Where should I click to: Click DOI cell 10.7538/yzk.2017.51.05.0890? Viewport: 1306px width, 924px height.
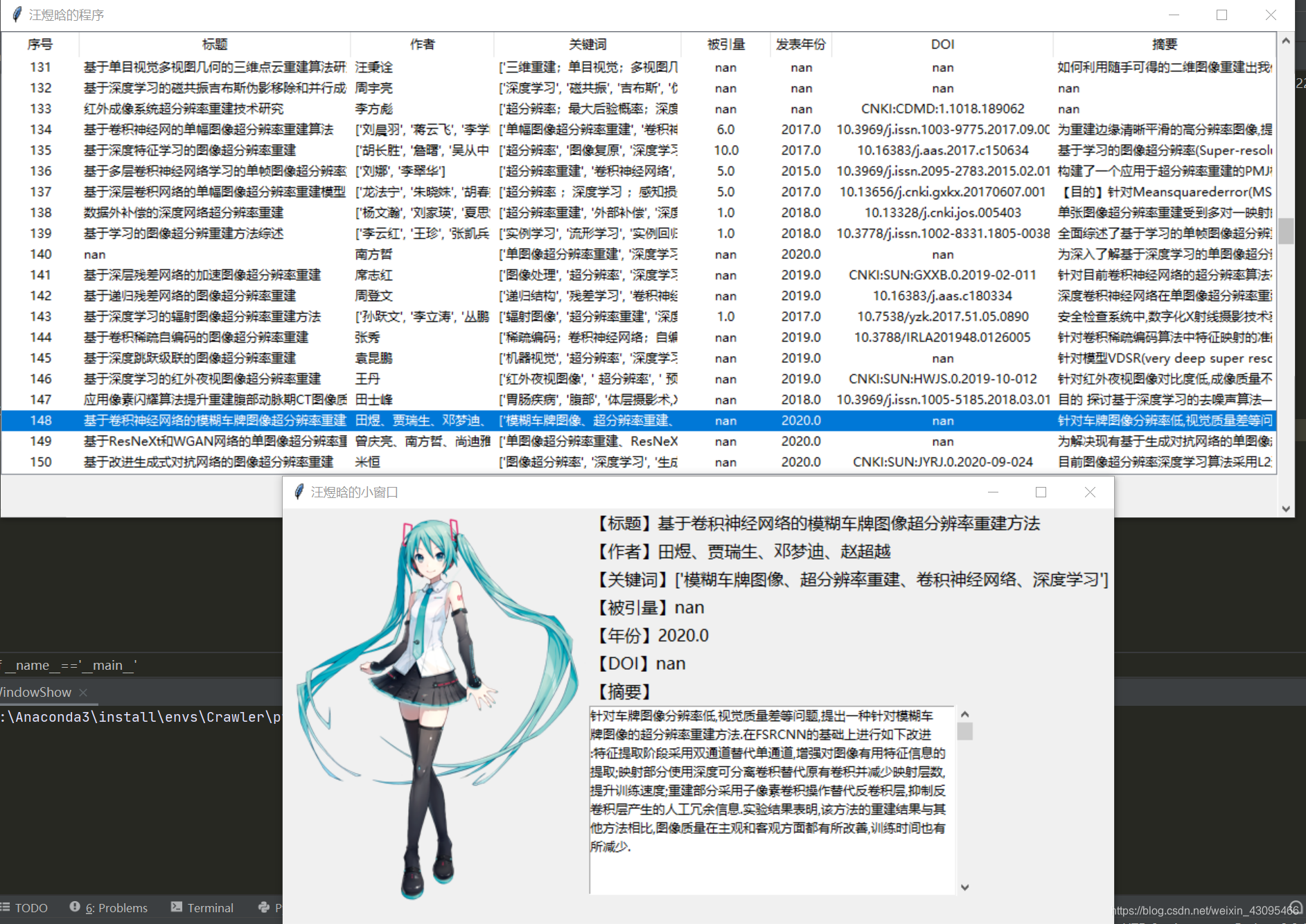point(942,317)
